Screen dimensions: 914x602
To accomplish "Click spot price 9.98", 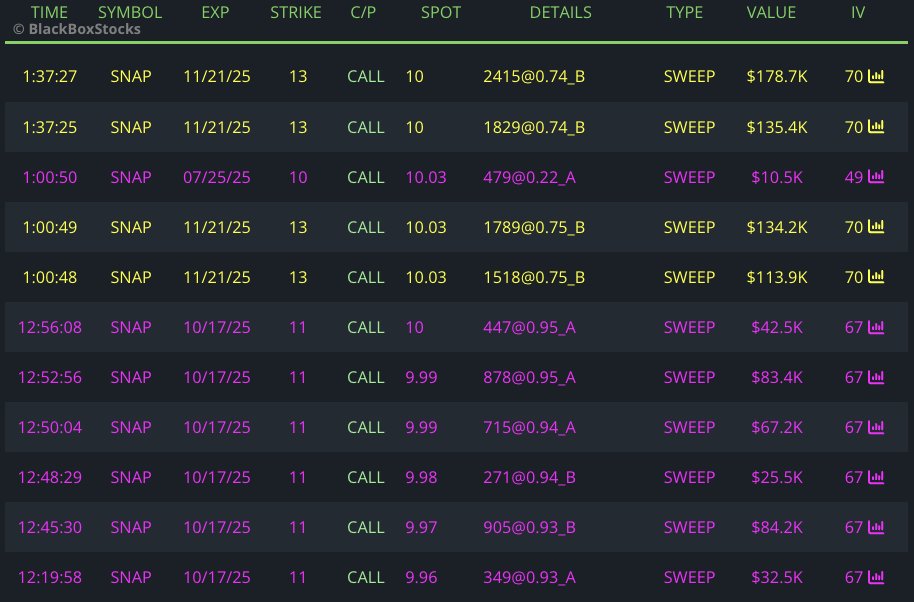I will pos(421,477).
